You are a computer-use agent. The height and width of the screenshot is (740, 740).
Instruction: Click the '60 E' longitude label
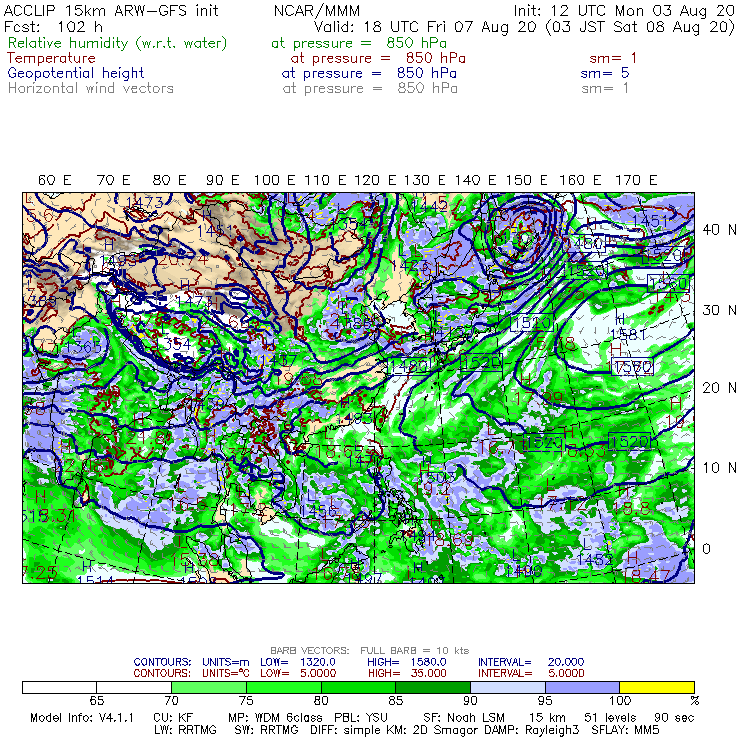point(54,180)
